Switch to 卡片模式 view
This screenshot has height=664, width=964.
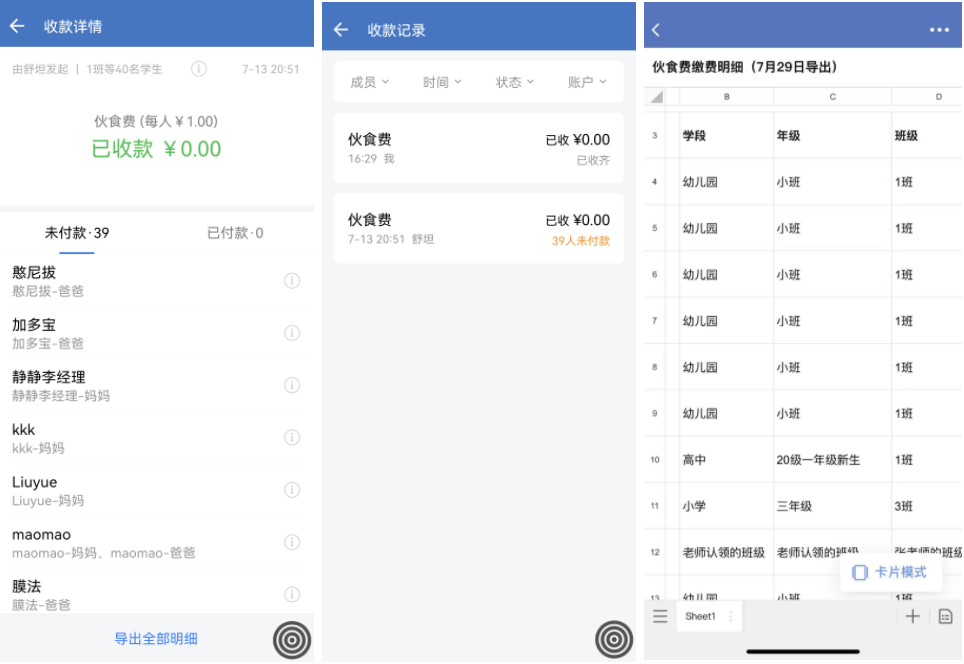pos(890,572)
